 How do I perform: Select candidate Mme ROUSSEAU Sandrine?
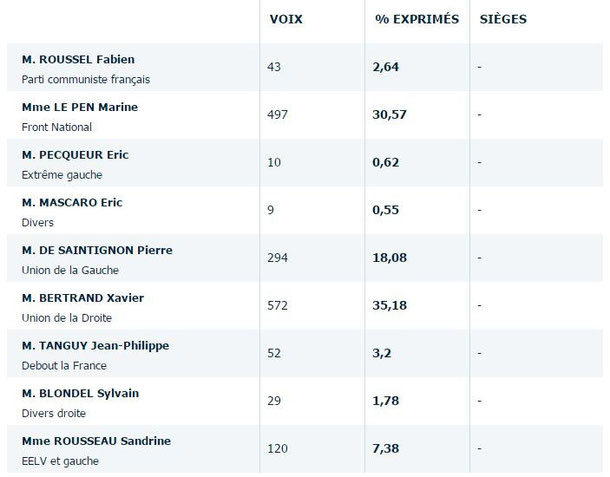click(96, 441)
